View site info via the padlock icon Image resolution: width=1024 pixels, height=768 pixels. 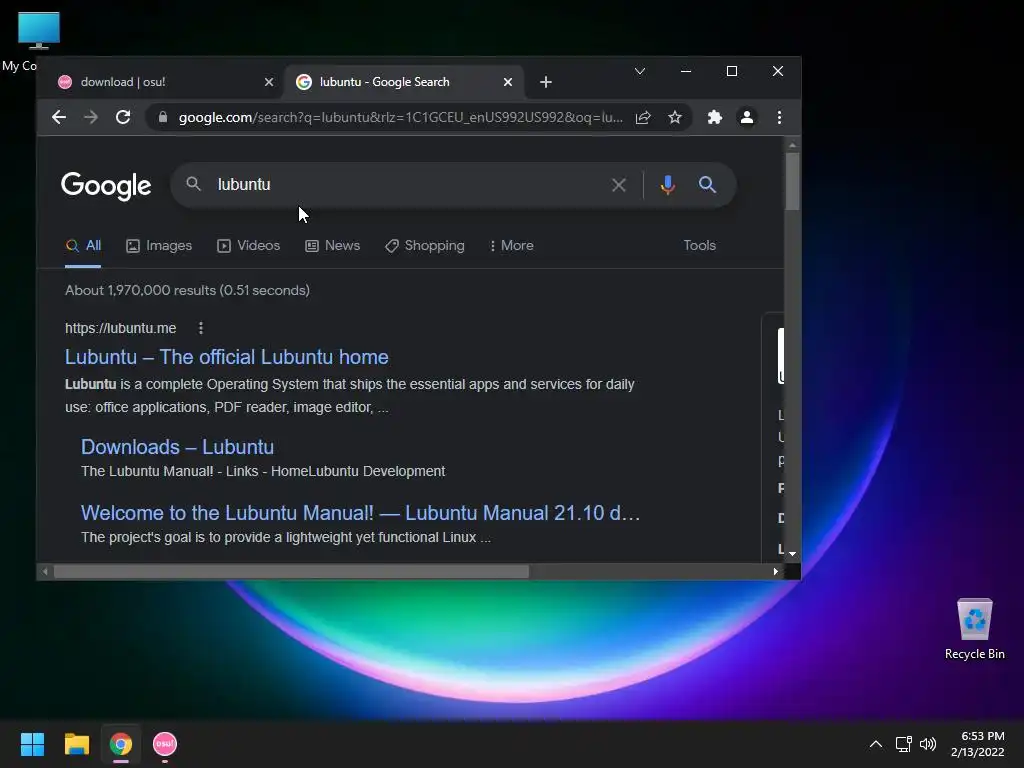[163, 118]
